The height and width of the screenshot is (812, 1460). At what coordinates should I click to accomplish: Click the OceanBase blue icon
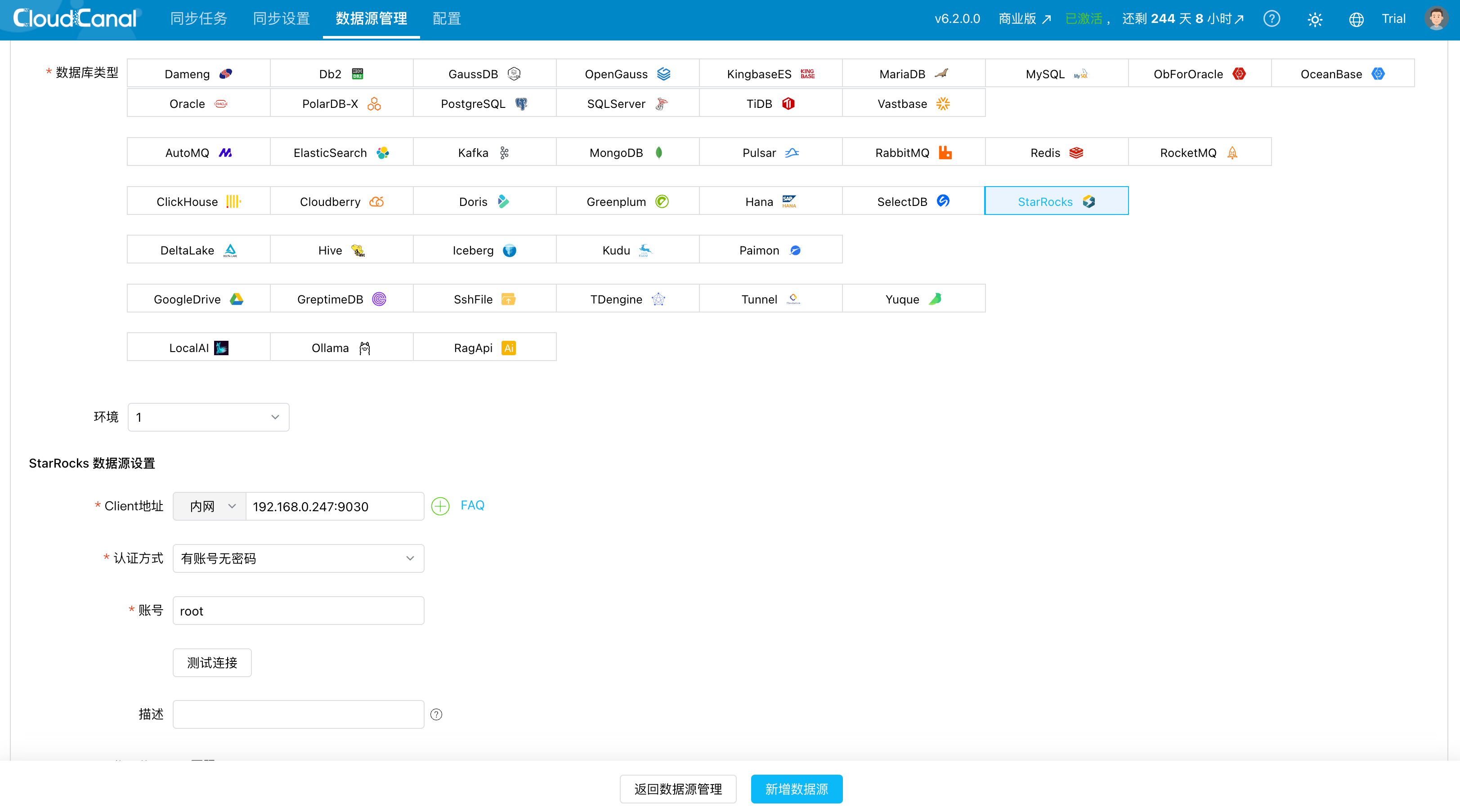[x=1378, y=74]
